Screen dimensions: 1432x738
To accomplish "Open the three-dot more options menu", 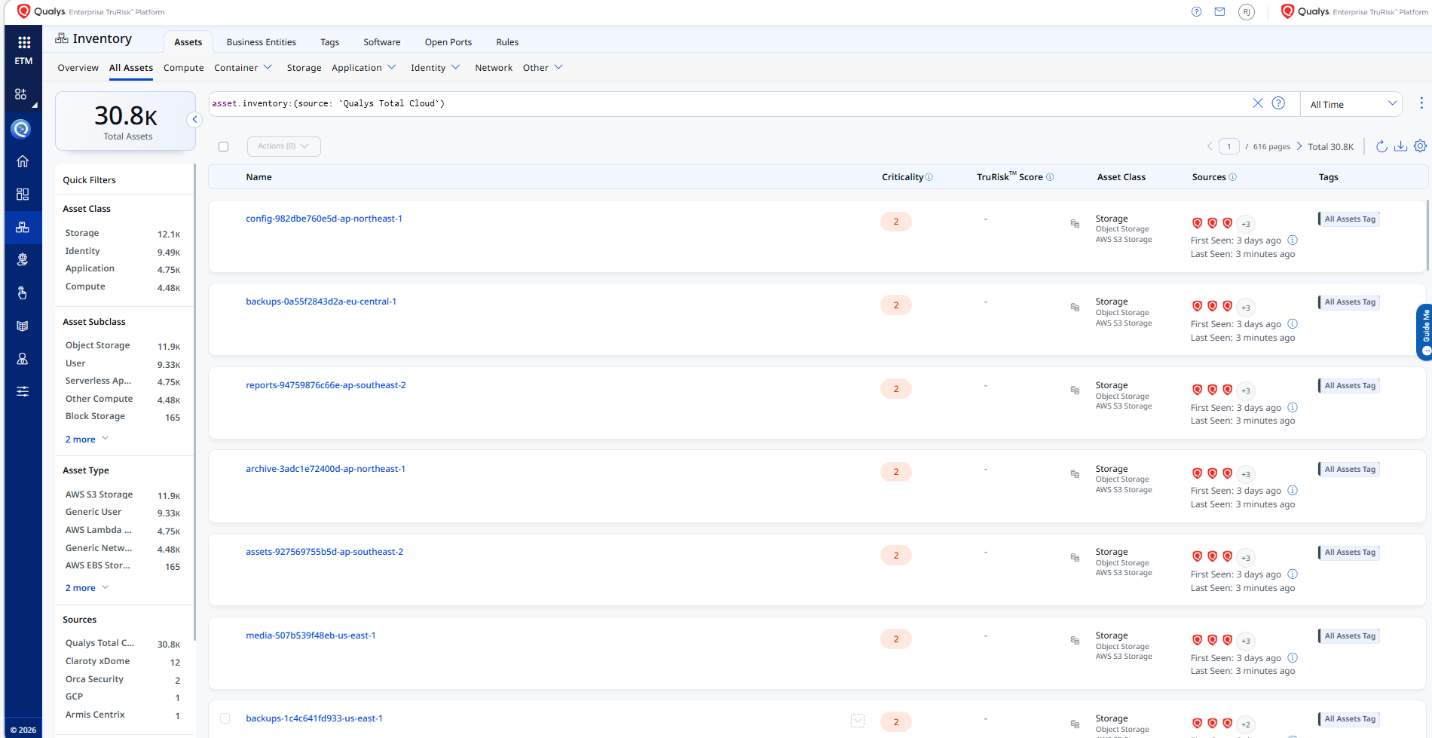I will tap(1422, 104).
